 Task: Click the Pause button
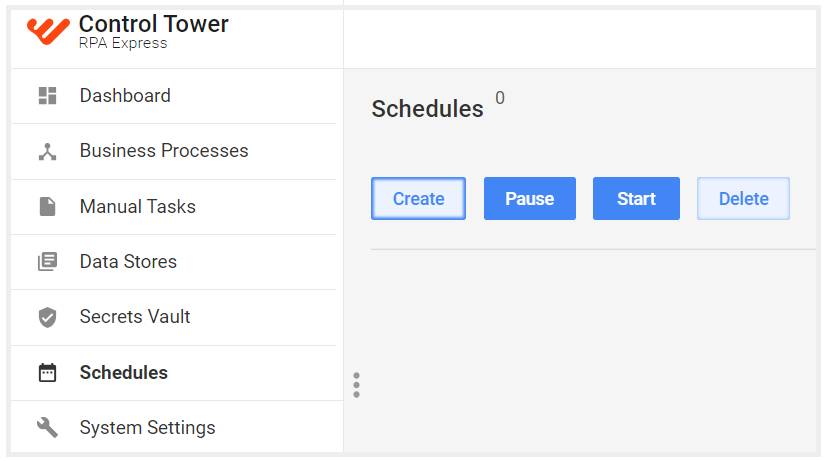click(x=530, y=199)
